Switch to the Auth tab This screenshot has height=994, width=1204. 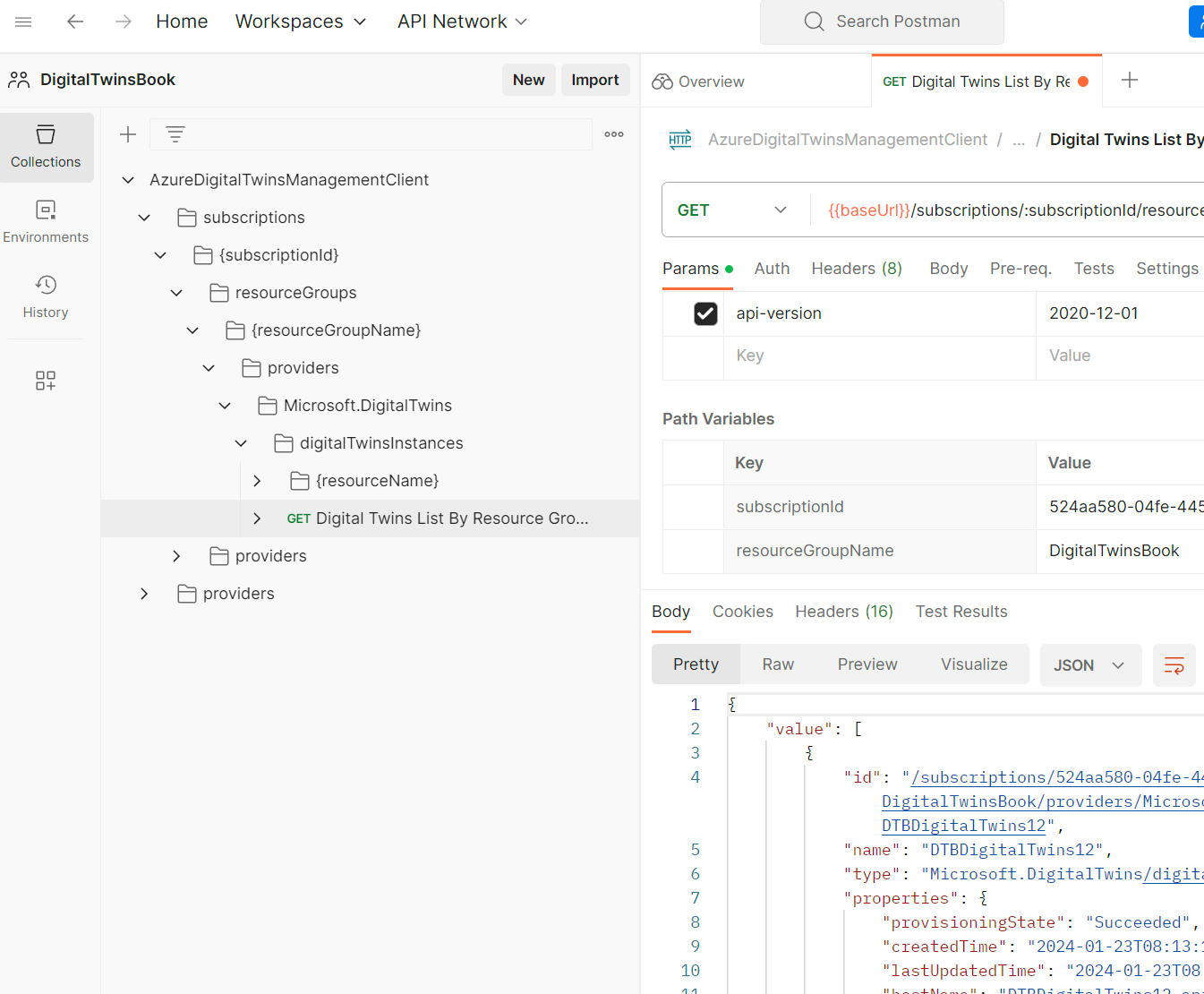pos(772,269)
